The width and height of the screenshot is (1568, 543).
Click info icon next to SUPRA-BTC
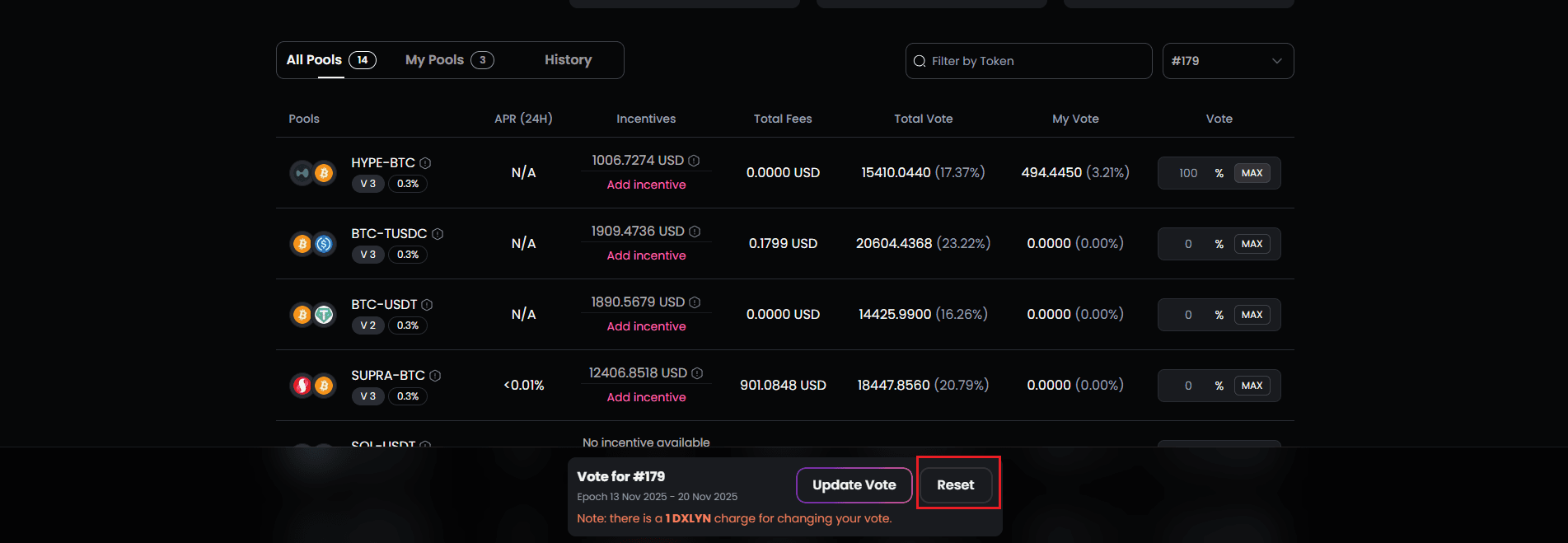coord(435,376)
